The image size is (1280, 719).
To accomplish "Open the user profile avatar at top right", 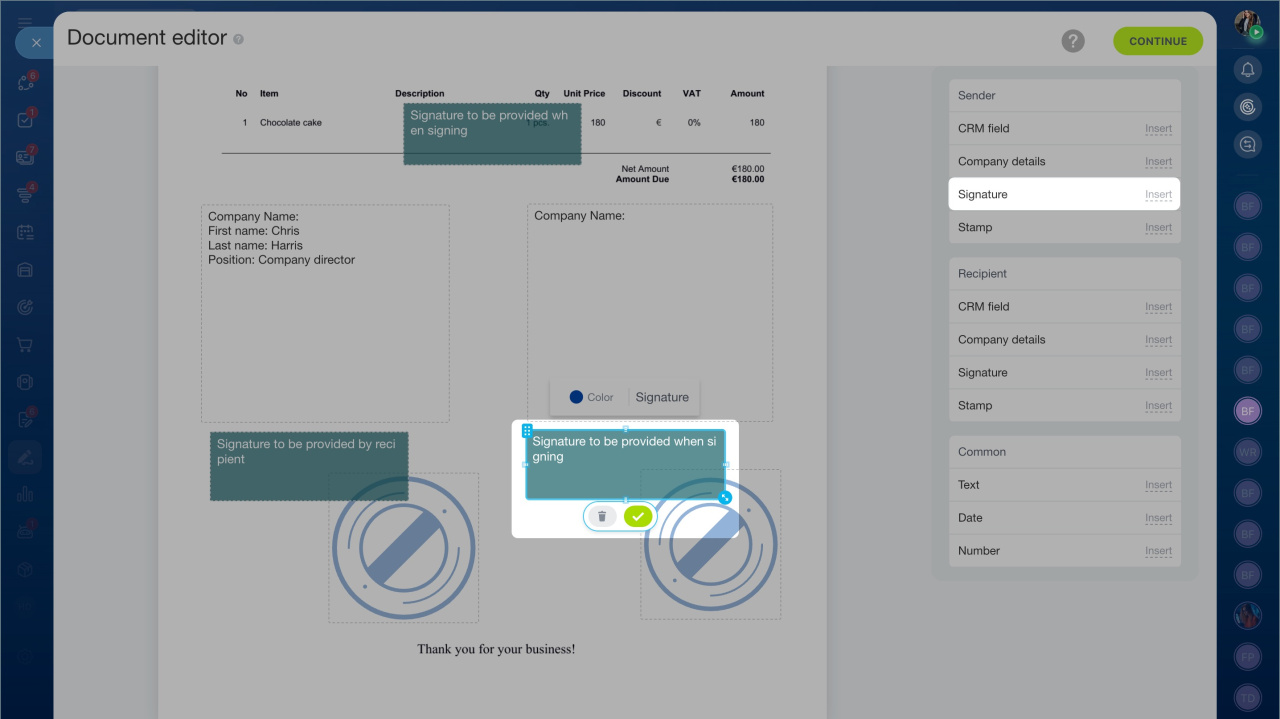I will (x=1246, y=24).
